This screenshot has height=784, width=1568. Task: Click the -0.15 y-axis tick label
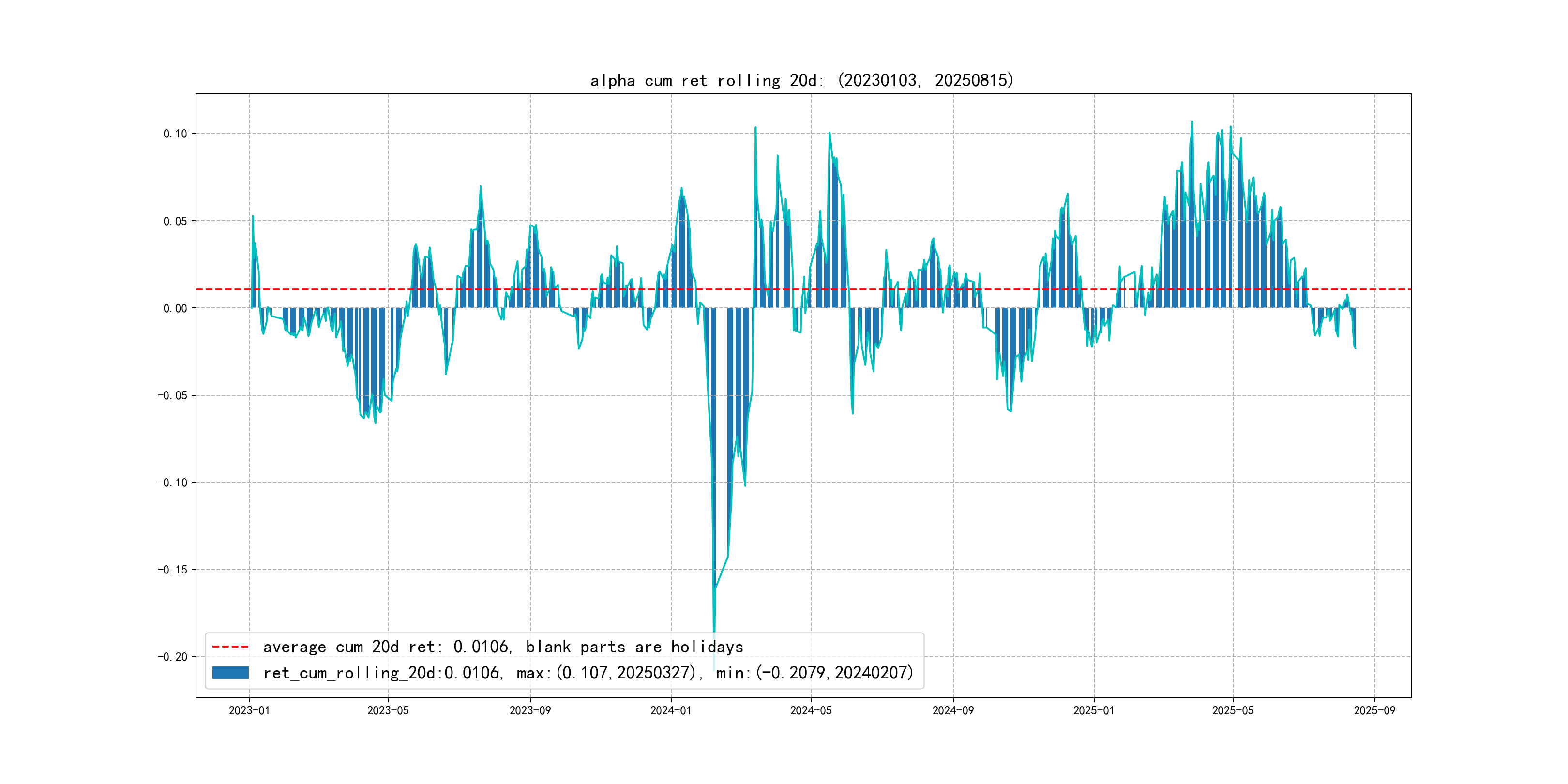tap(172, 570)
